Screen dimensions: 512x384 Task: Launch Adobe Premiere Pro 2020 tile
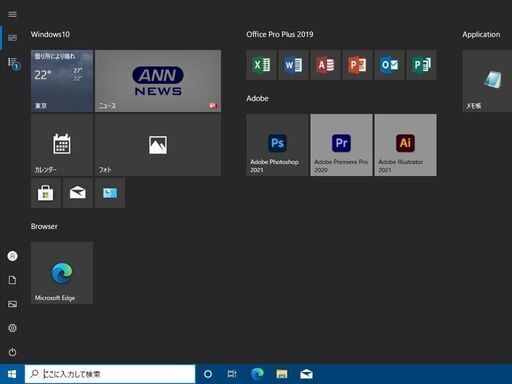point(341,145)
